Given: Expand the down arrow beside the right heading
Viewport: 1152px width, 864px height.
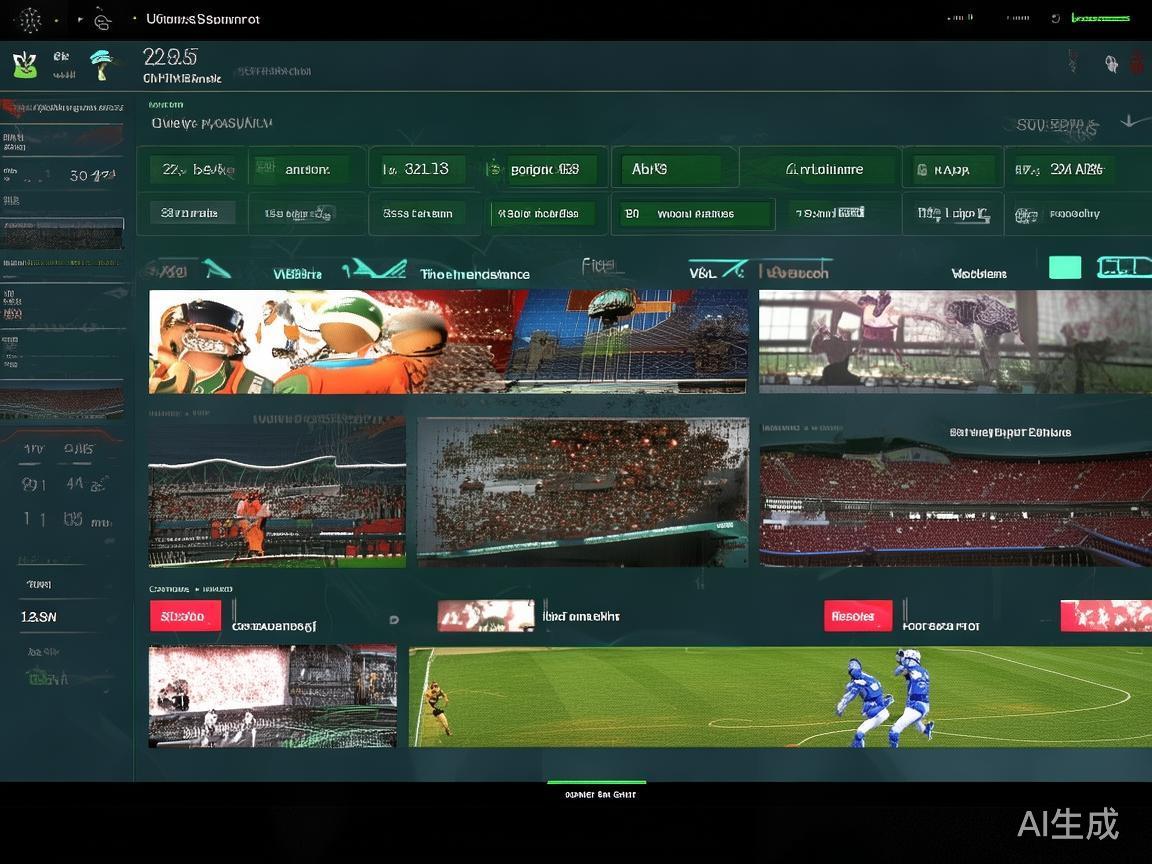Looking at the screenshot, I should click(1130, 121).
